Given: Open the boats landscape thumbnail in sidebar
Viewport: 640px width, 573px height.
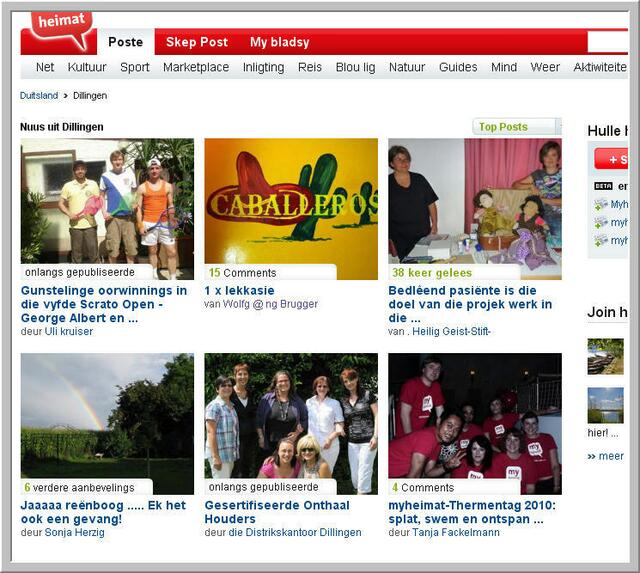Looking at the screenshot, I should pos(606,356).
